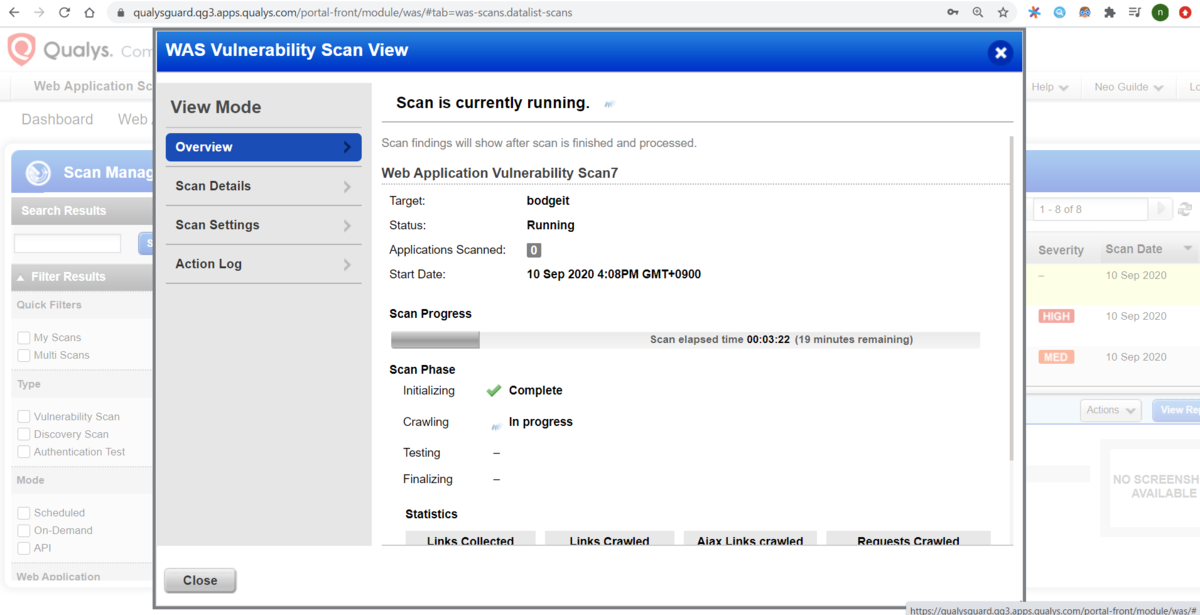Click the Close button in dialog
This screenshot has height=615, width=1200.
click(200, 580)
